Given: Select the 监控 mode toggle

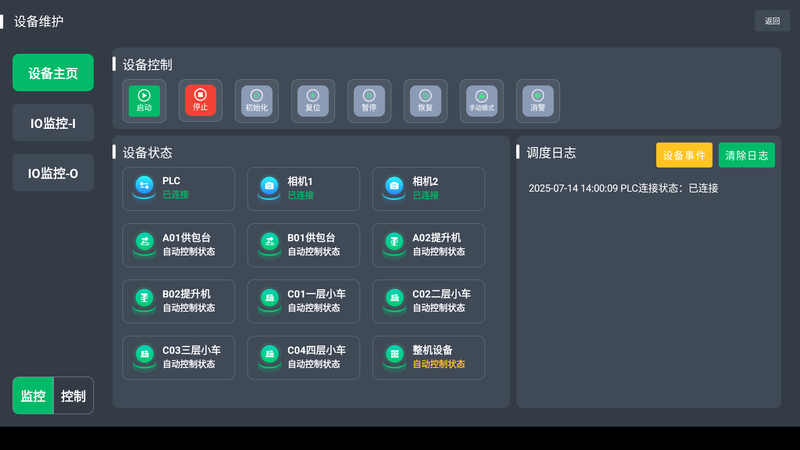Looking at the screenshot, I should 33,395.
